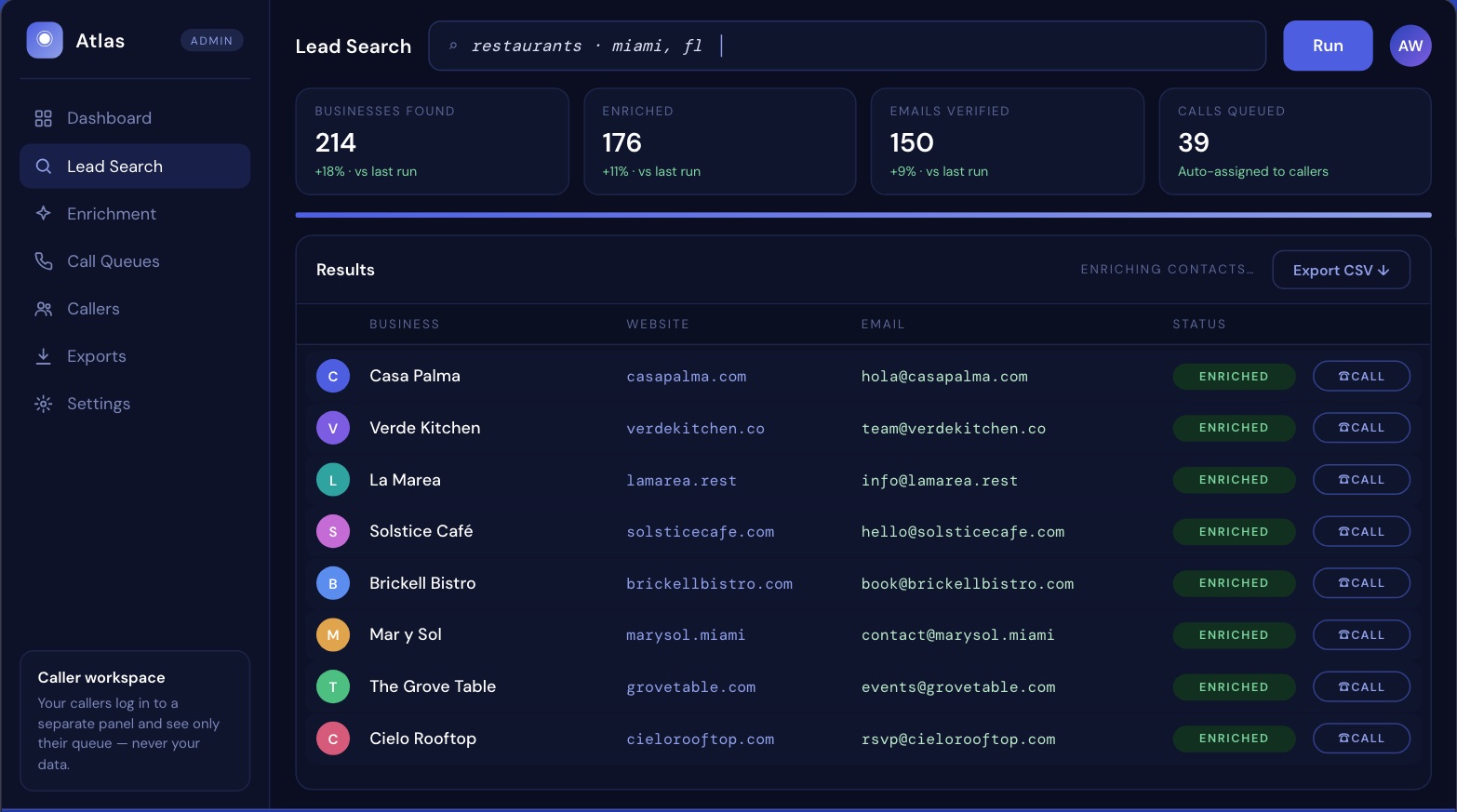Screen dimensions: 1457x812
Task: Visit the brickellbistro.com link
Action: pyautogui.click(x=710, y=584)
